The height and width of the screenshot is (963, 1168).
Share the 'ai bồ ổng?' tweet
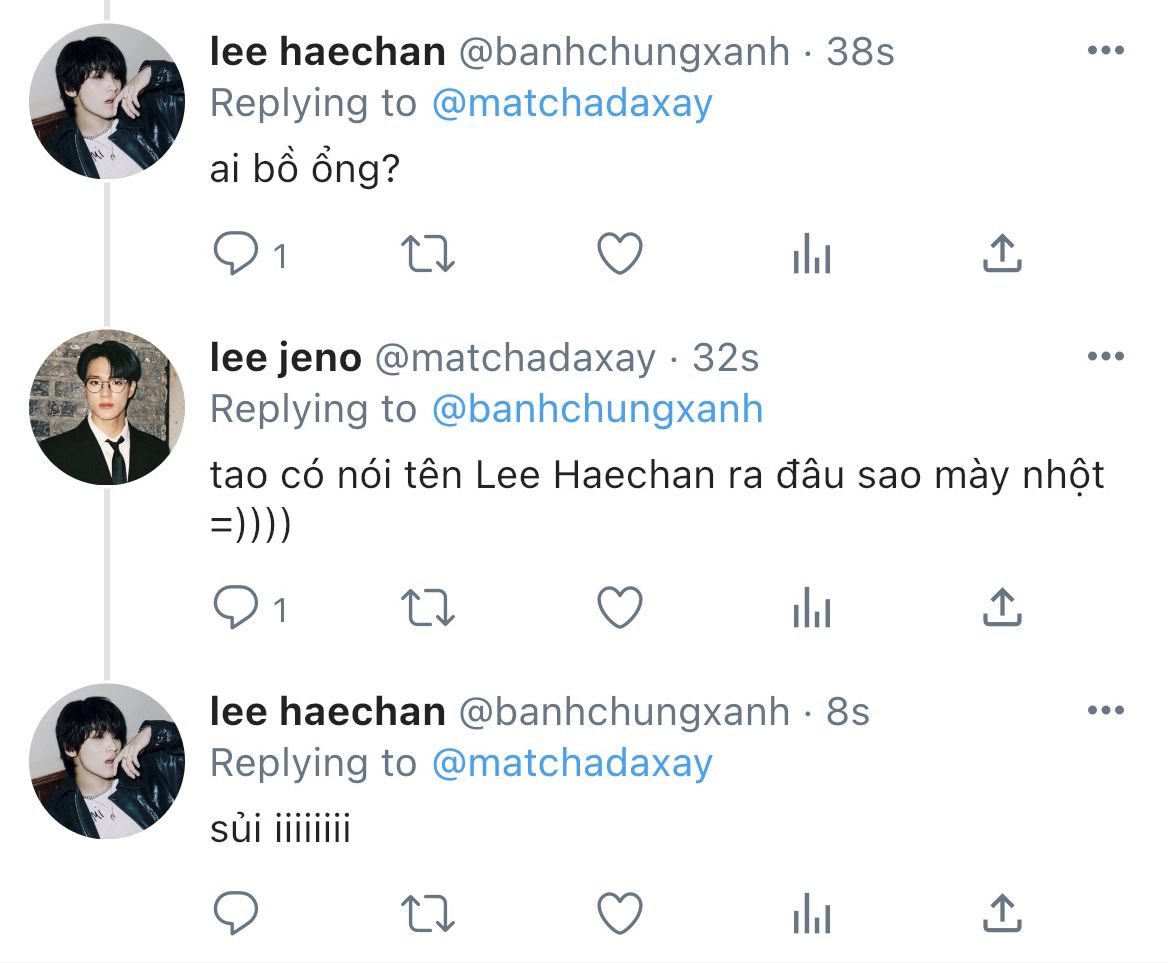1001,255
